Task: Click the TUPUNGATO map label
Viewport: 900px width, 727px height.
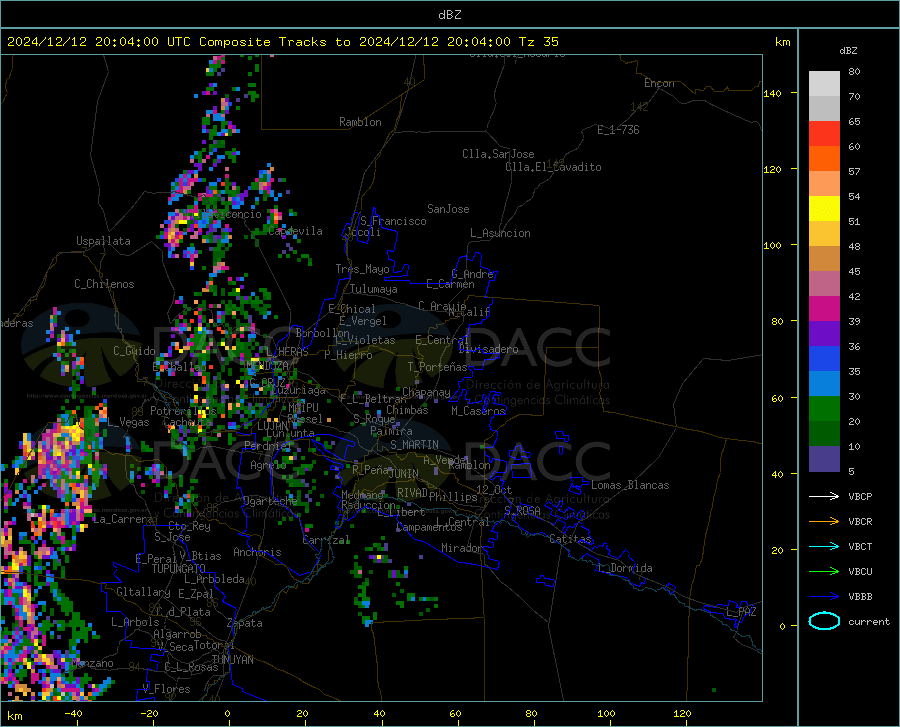Action: pos(179,569)
